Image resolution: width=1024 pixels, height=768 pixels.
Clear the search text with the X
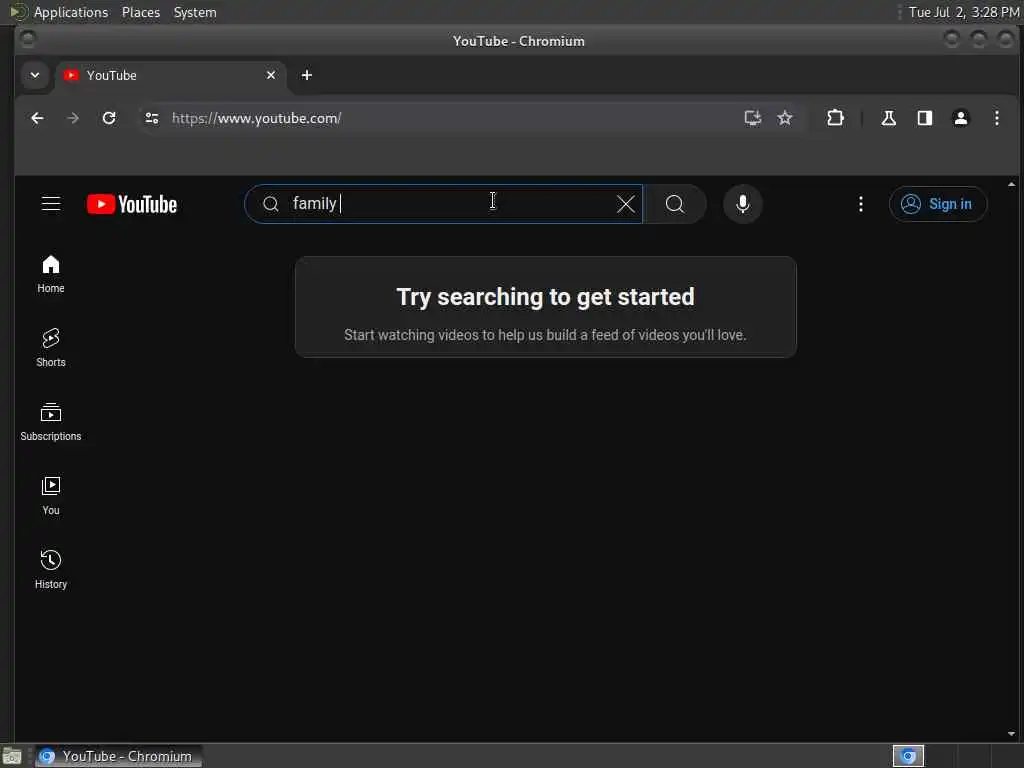click(x=625, y=204)
